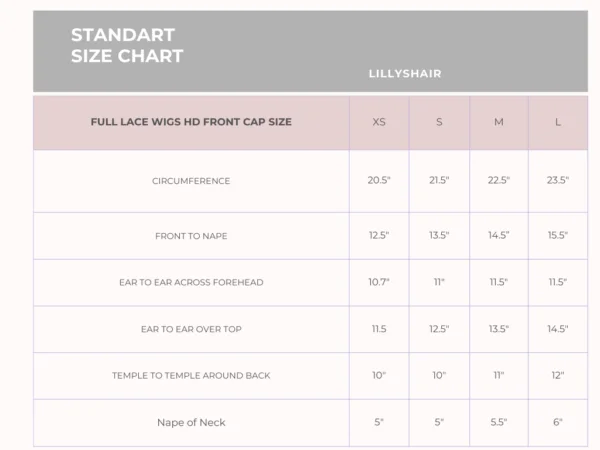Viewport: 600px width, 450px height.
Task: Select the 23.5" circumference cell for L
Action: pyautogui.click(x=558, y=181)
